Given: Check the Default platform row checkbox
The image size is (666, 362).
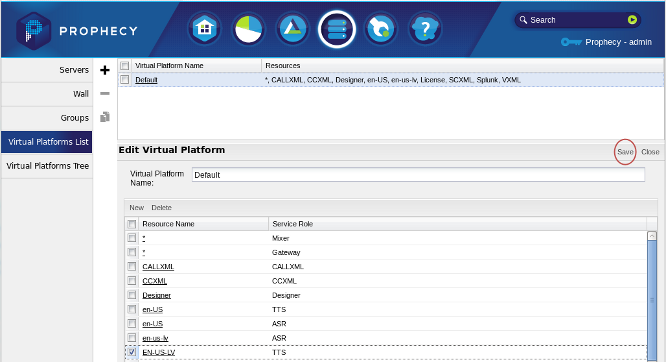Looking at the screenshot, I should pos(124,79).
